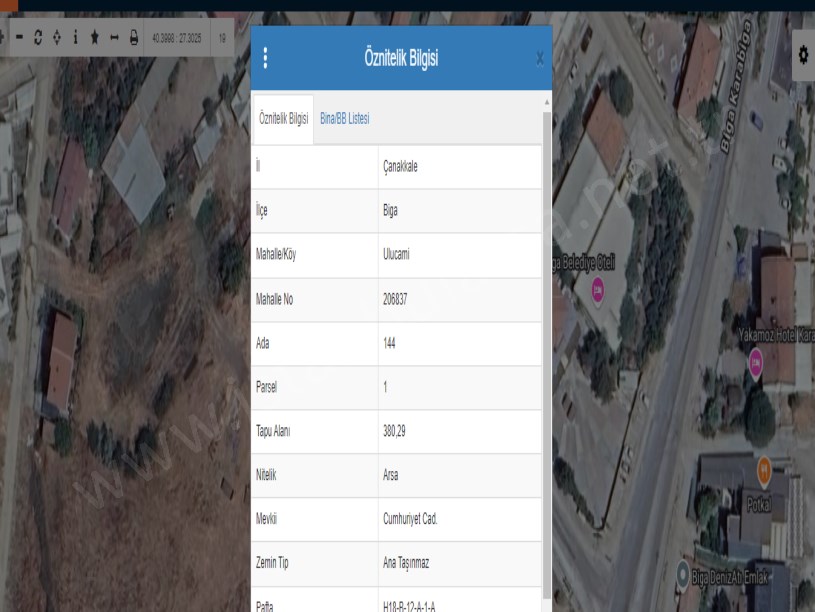815x612 pixels.
Task: Click the print map icon
Action: 134,37
